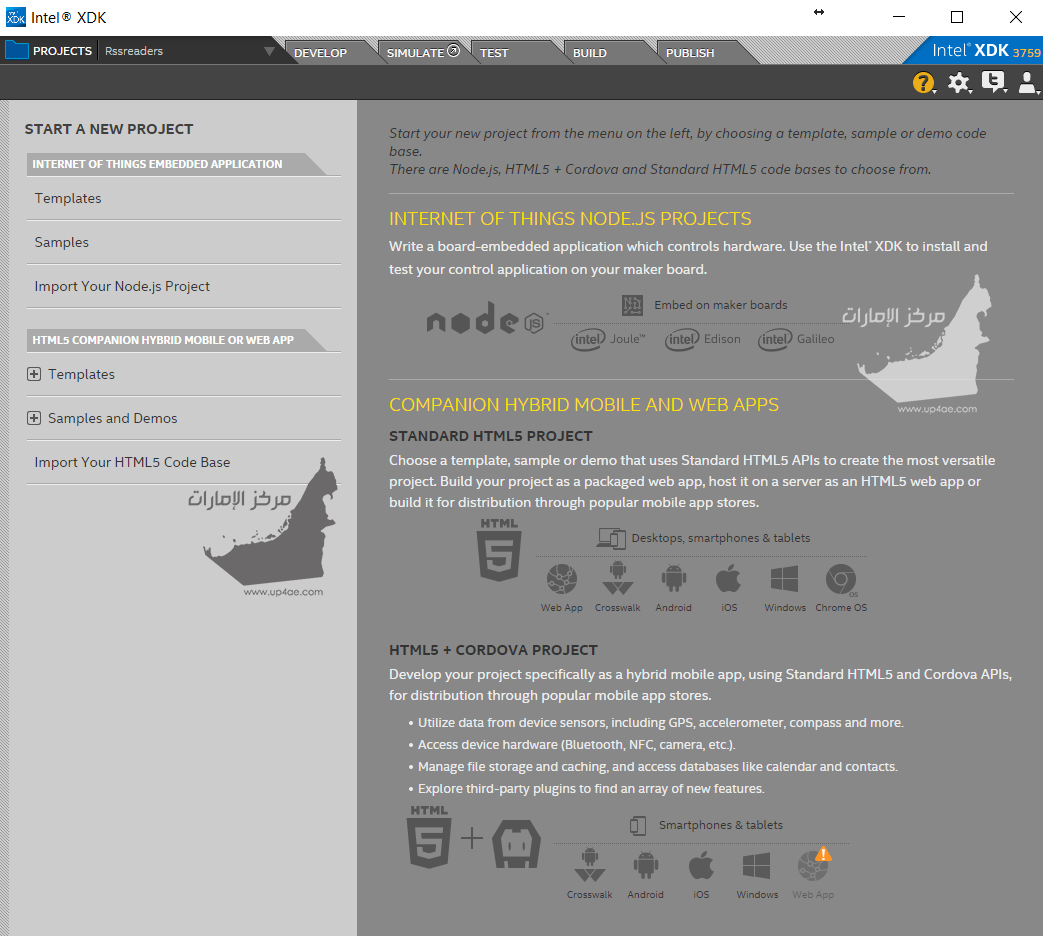Open the Twitter feedback icon menu
The width and height of the screenshot is (1043, 936).
pos(993,82)
